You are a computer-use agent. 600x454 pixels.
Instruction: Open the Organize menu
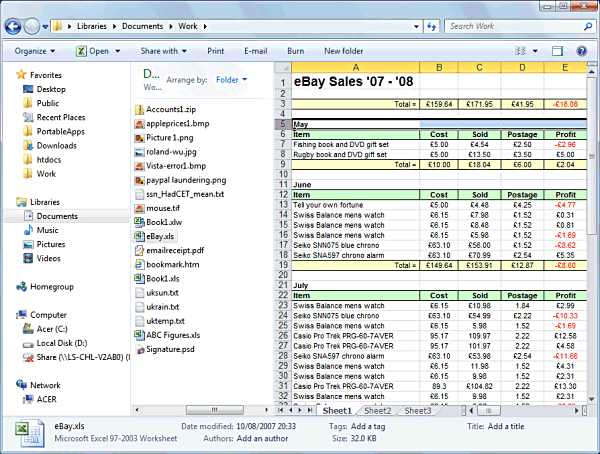tap(34, 51)
